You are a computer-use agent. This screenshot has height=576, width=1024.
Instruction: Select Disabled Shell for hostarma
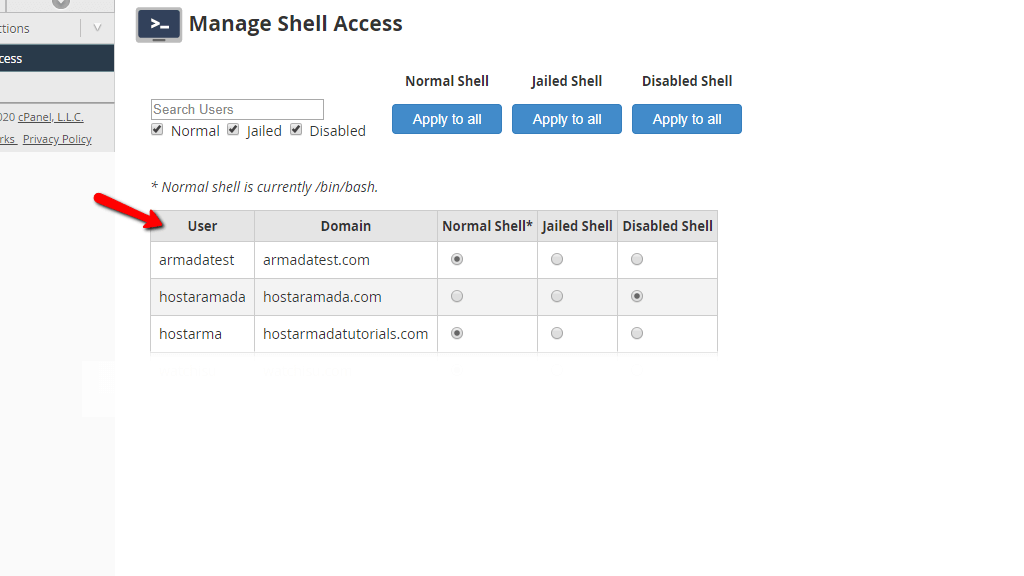[637, 333]
